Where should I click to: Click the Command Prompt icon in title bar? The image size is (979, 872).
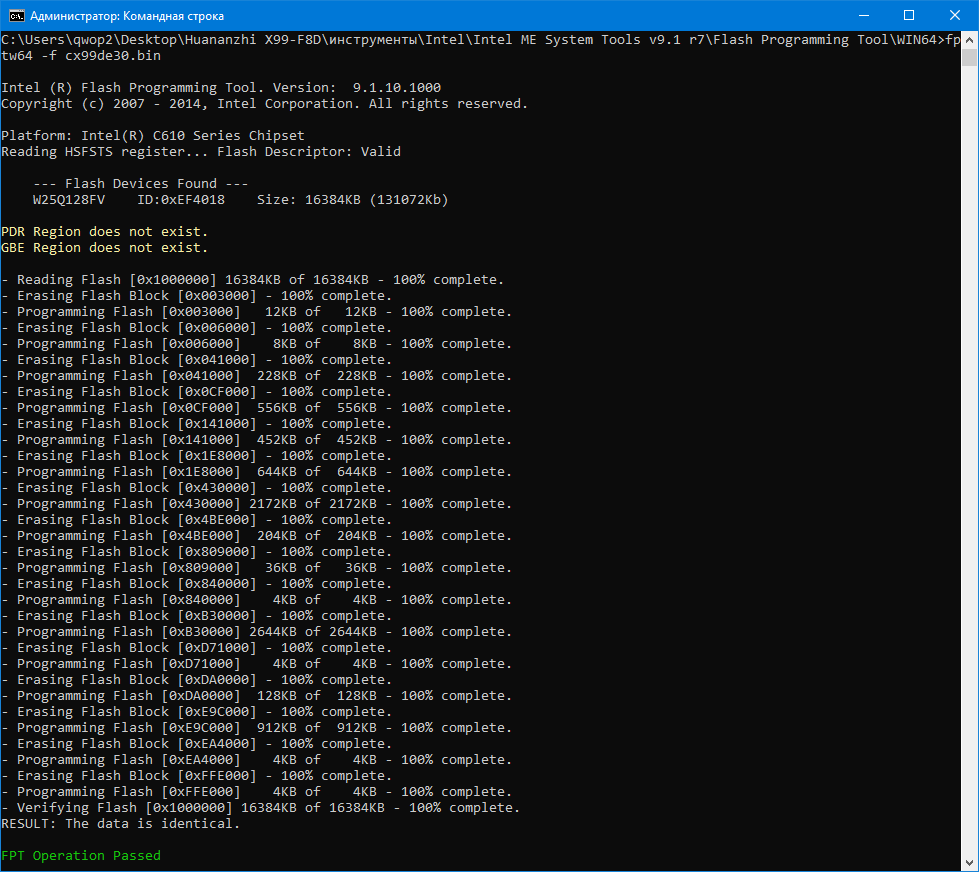[x=16, y=16]
